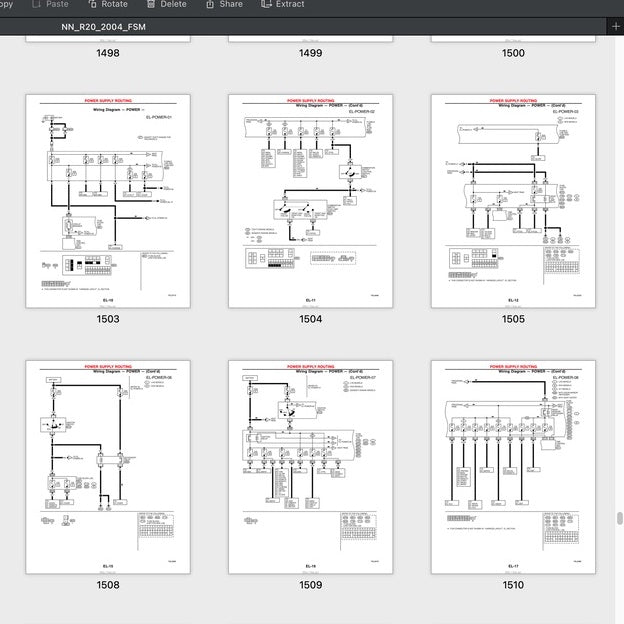Add a new tab with plus icon
Viewport: 624px width, 624px height.
(x=616, y=26)
